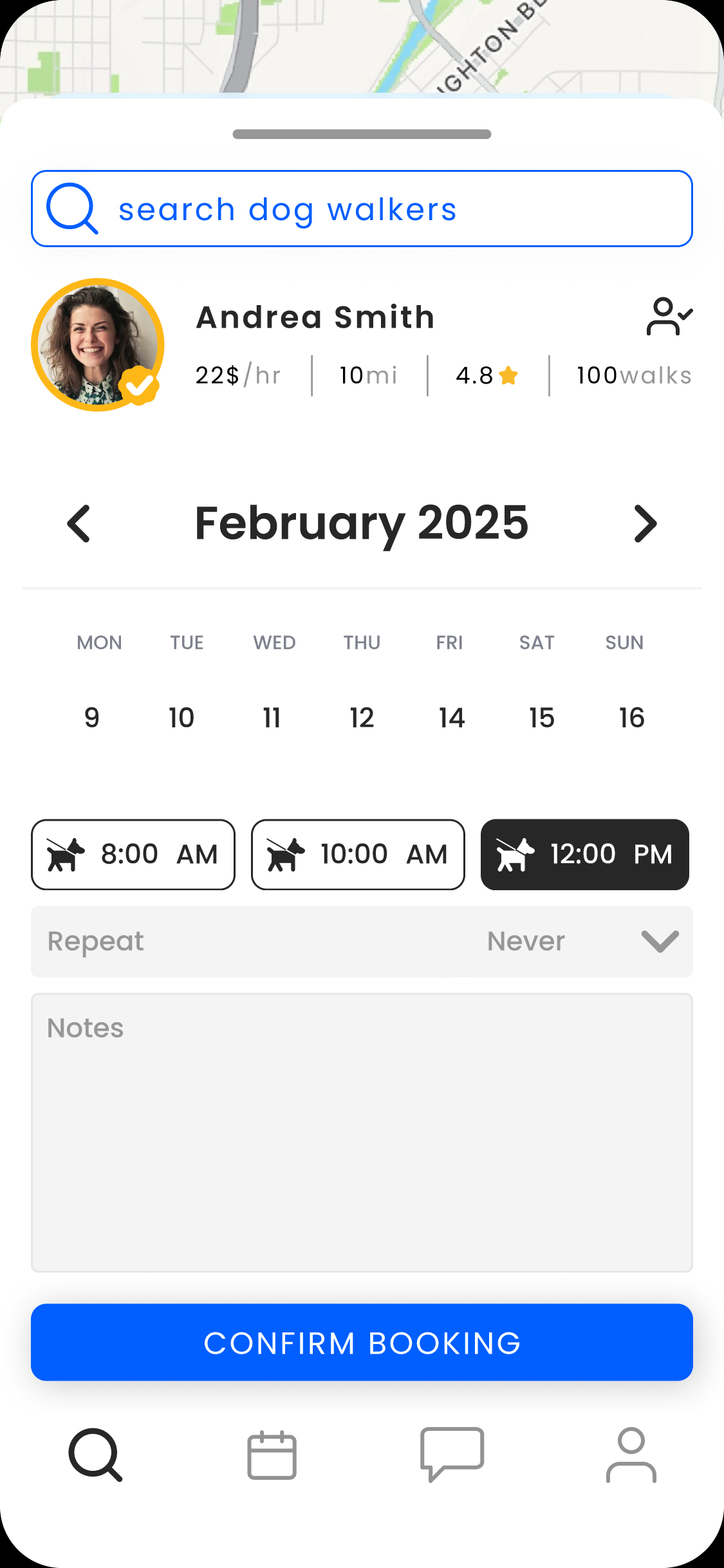Click the magnifier icon in search field
The image size is (724, 1568).
pyautogui.click(x=72, y=209)
